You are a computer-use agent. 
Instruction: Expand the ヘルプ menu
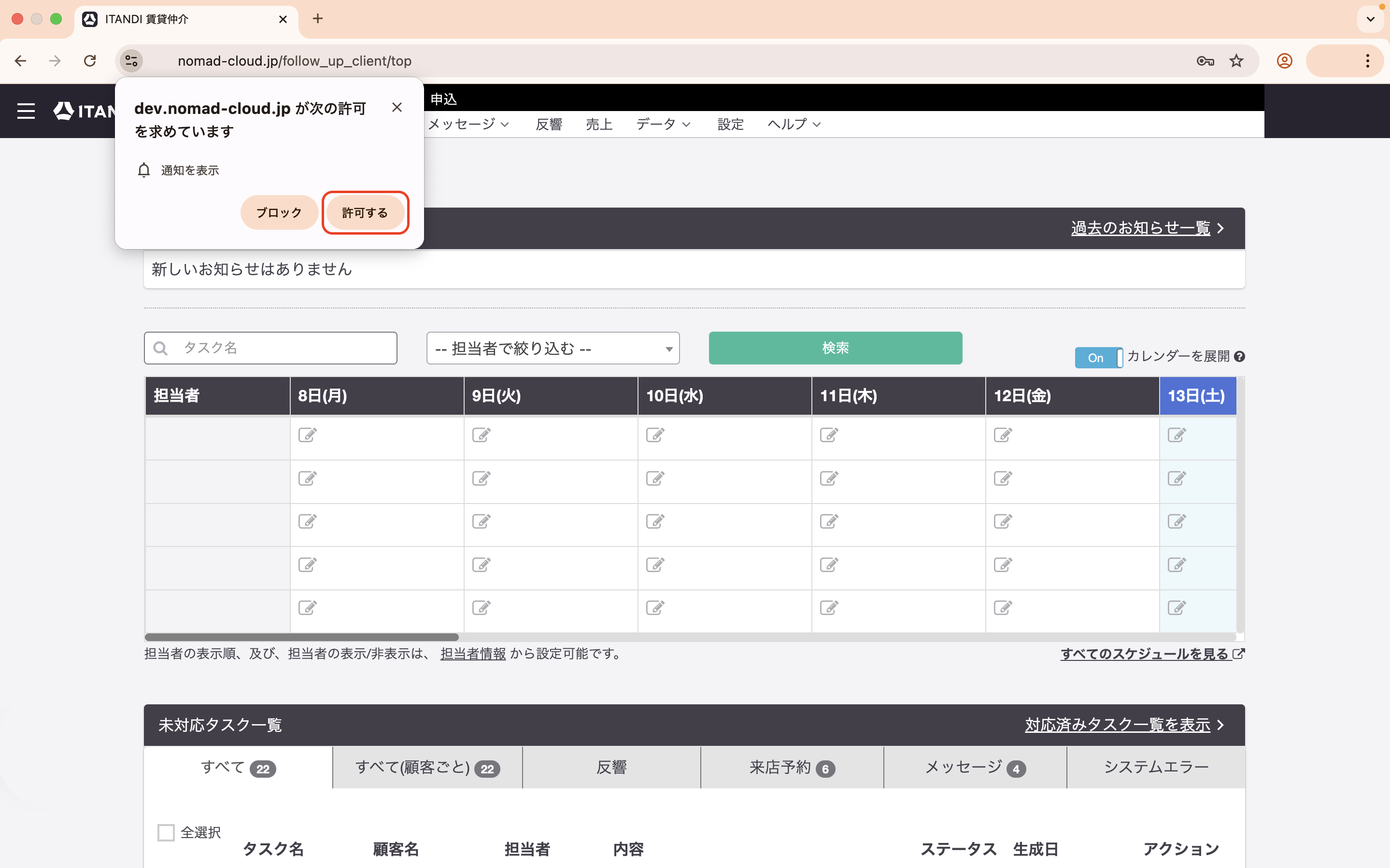click(794, 124)
